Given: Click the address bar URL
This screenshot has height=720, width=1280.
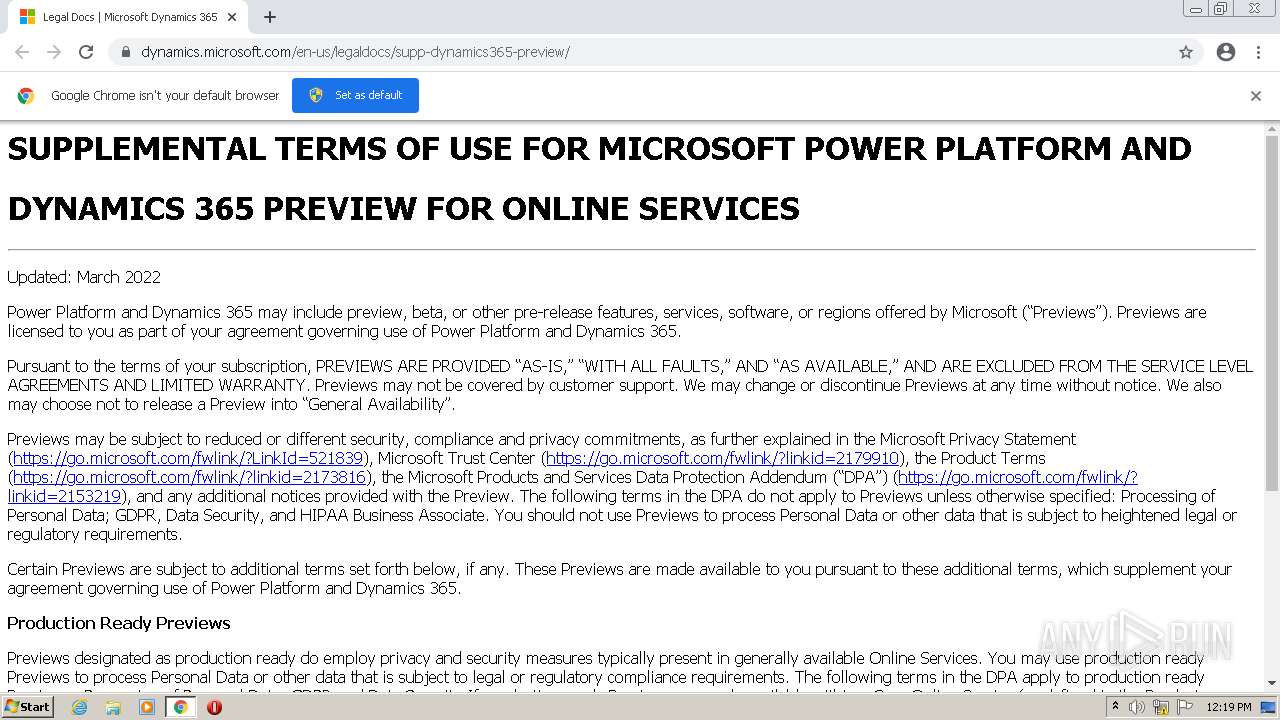Looking at the screenshot, I should click(x=355, y=52).
